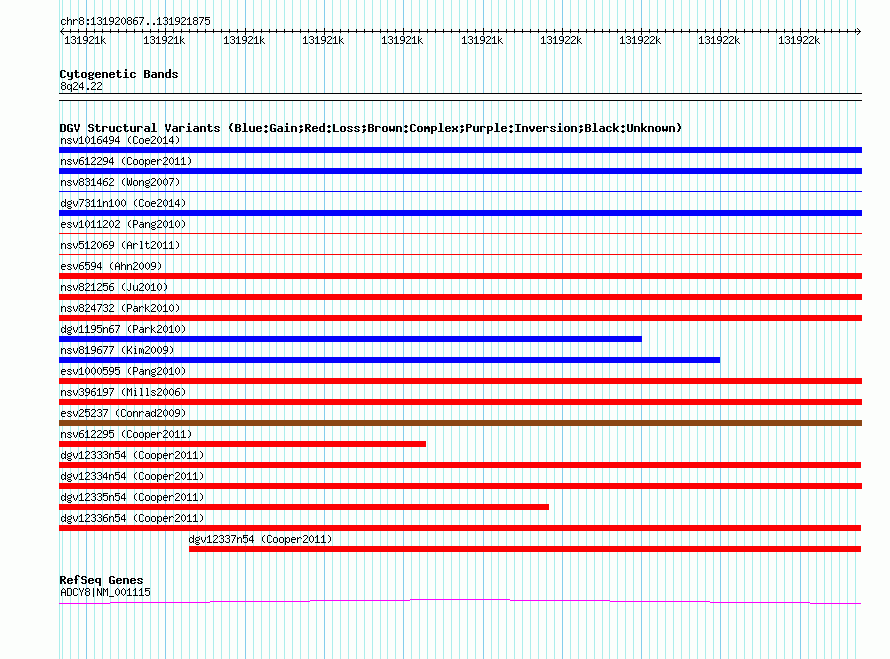Click the dgv1195n67 (Park2010) label
This screenshot has width=890, height=659.
(123, 329)
